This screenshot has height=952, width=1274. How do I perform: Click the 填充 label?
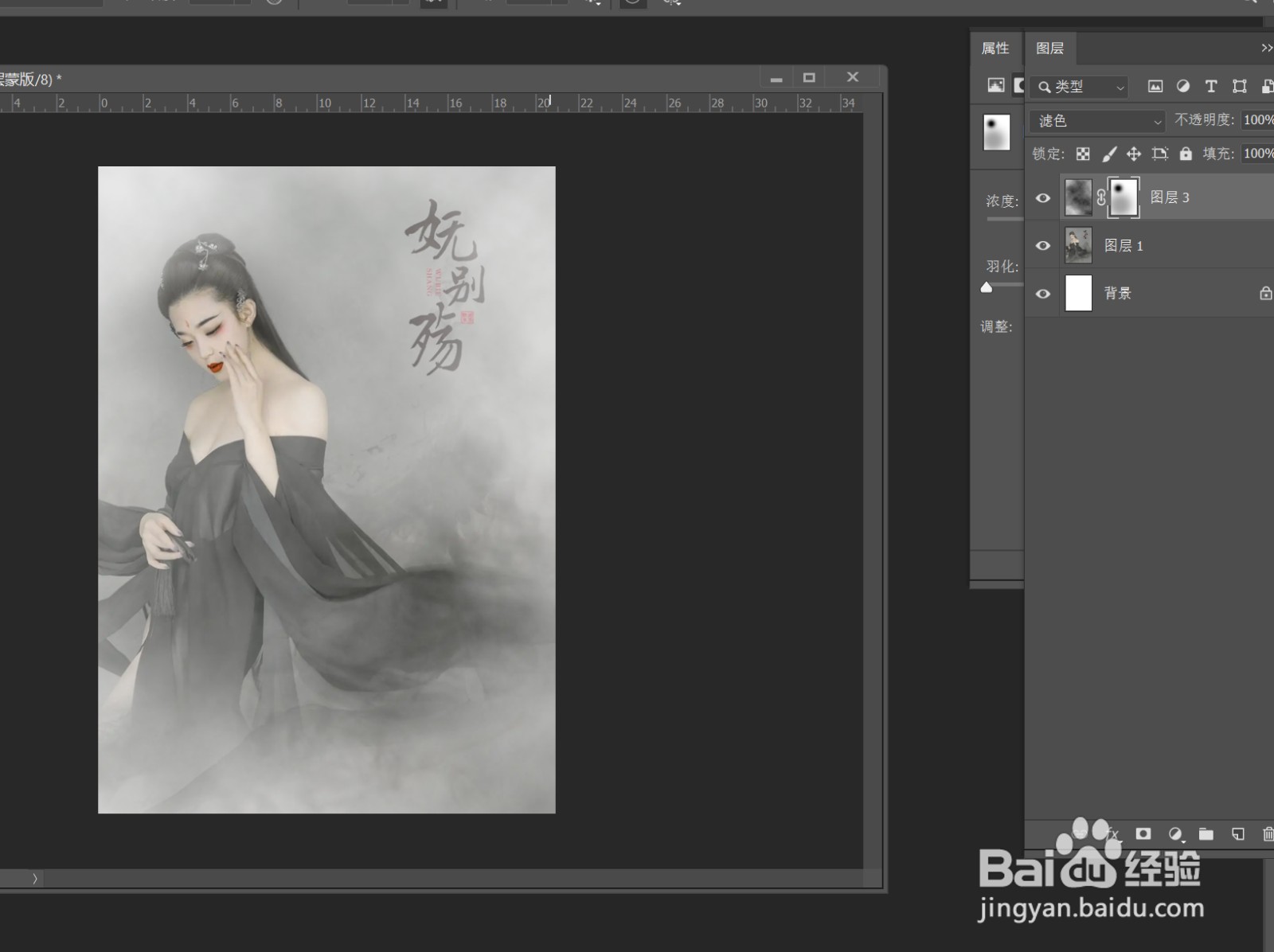(x=1218, y=154)
